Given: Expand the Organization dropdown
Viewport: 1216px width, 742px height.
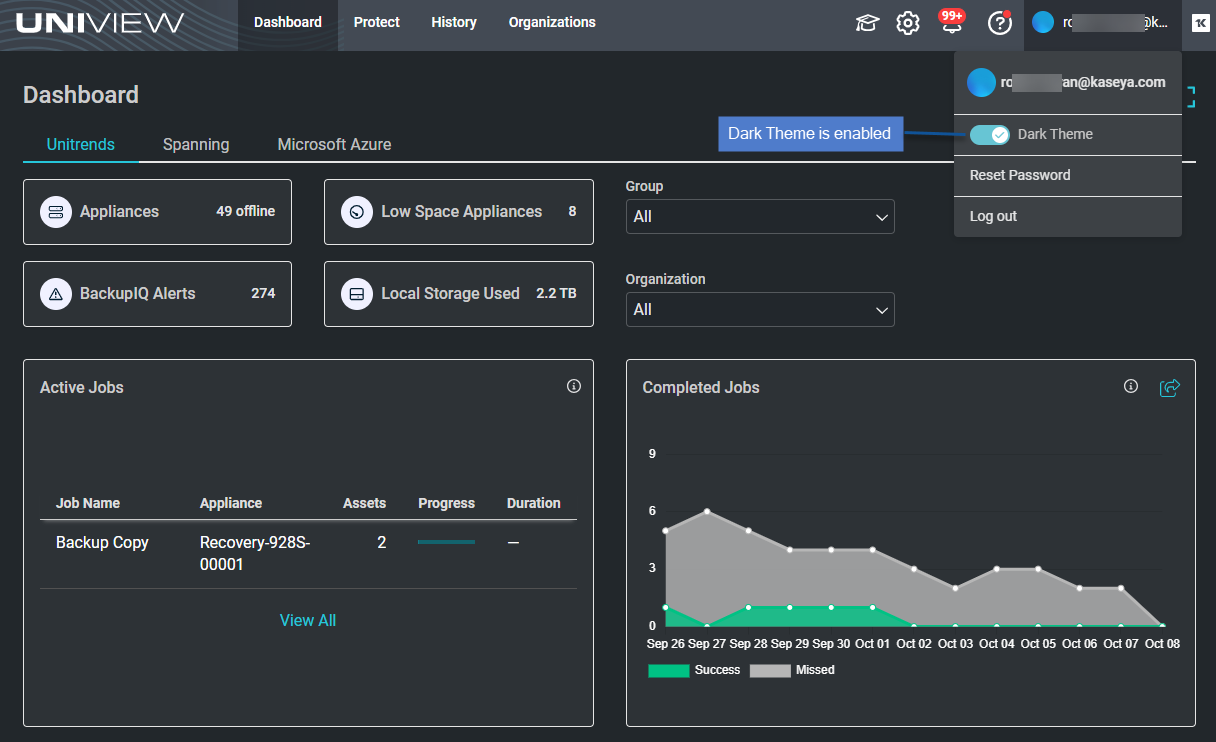Looking at the screenshot, I should click(760, 310).
